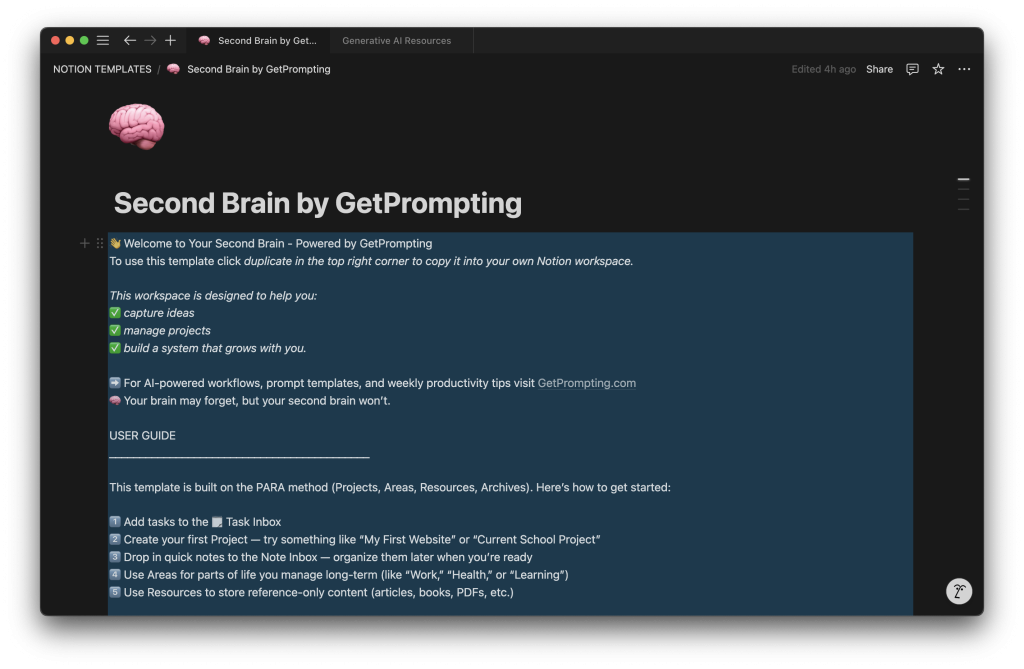Close window with red traffic light
The height and width of the screenshot is (669, 1024).
[x=56, y=41]
